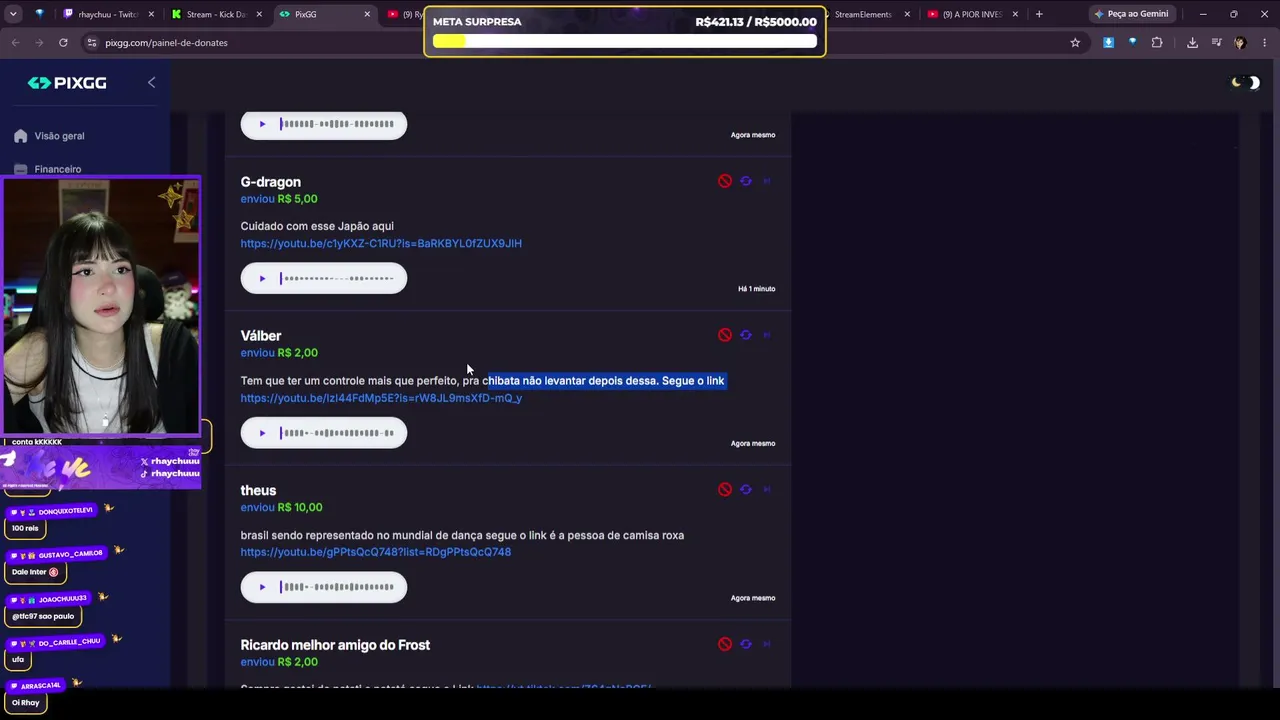The image size is (1280, 720).
Task: Replay Ricardo melhor amigo do Frost's donation
Action: 746,644
